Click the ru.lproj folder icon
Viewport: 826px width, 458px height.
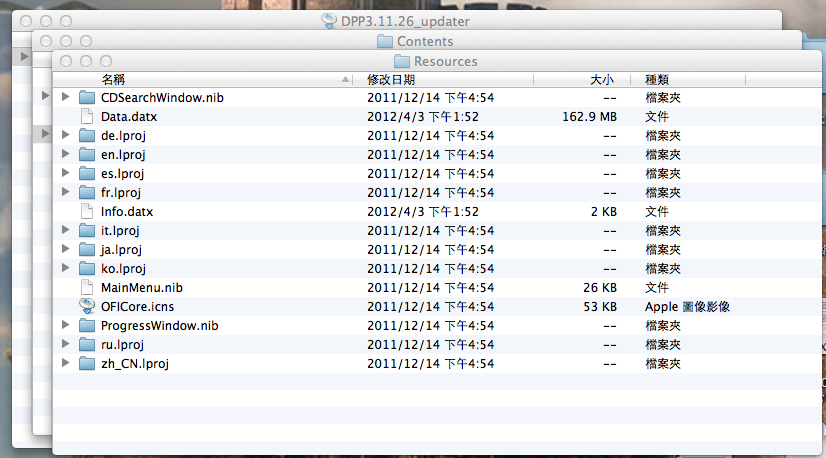click(x=87, y=344)
